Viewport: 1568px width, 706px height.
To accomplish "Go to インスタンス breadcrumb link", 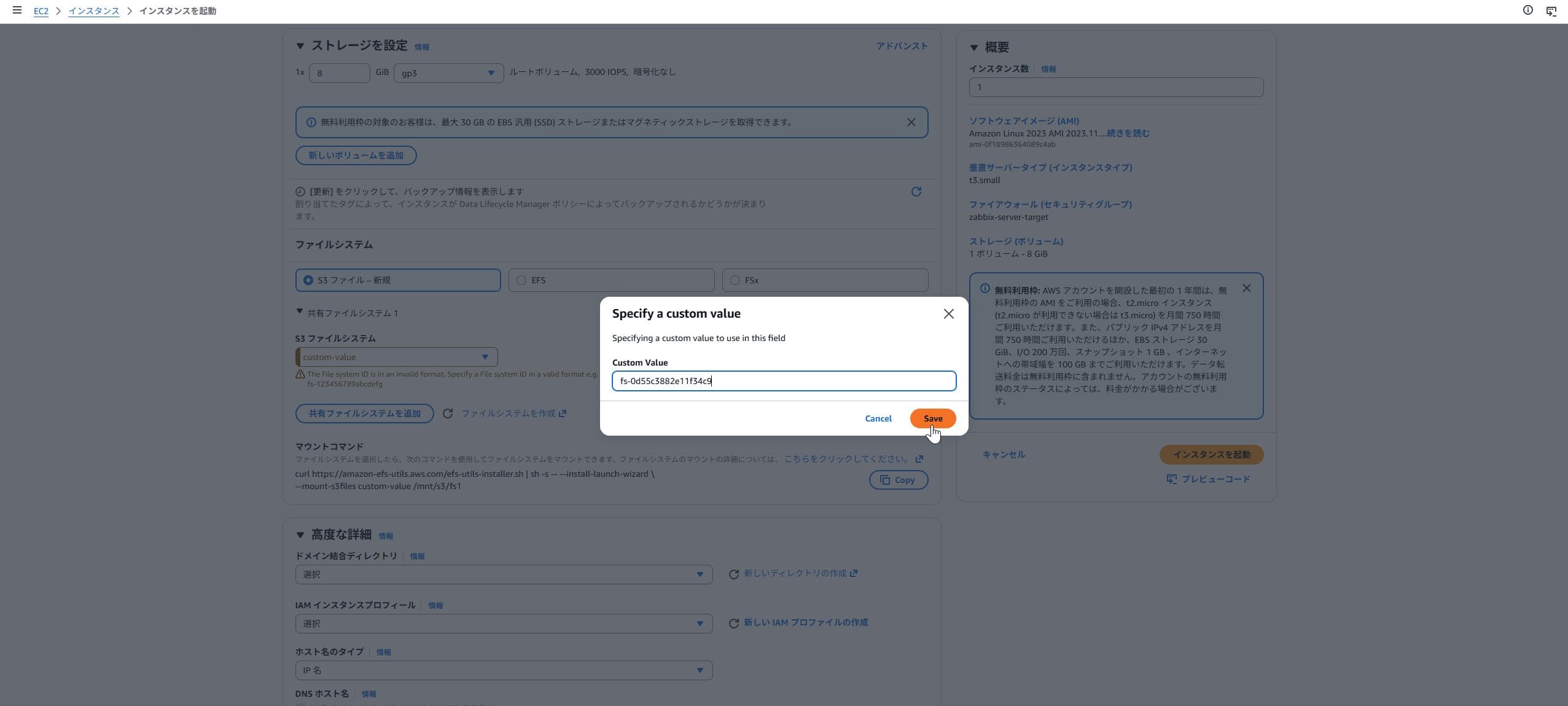I will pyautogui.click(x=93, y=11).
